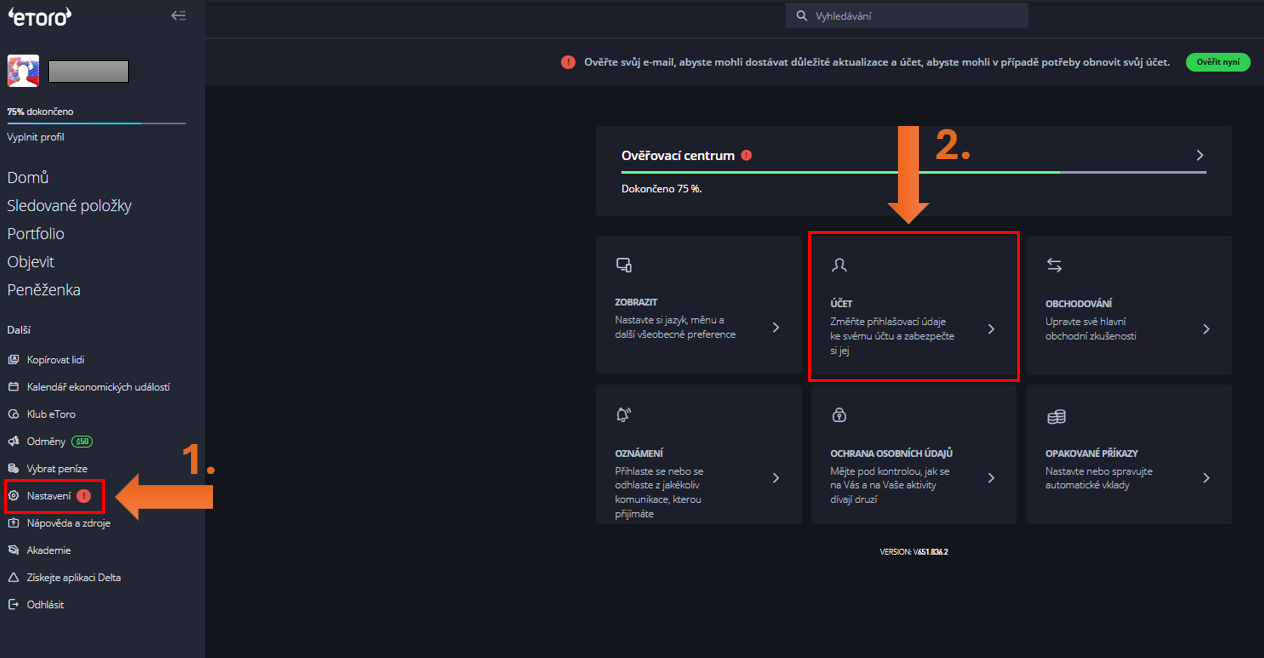Screen dimensions: 1264x658
Task: Open the ÚČET settings card arrow
Action: tap(991, 329)
